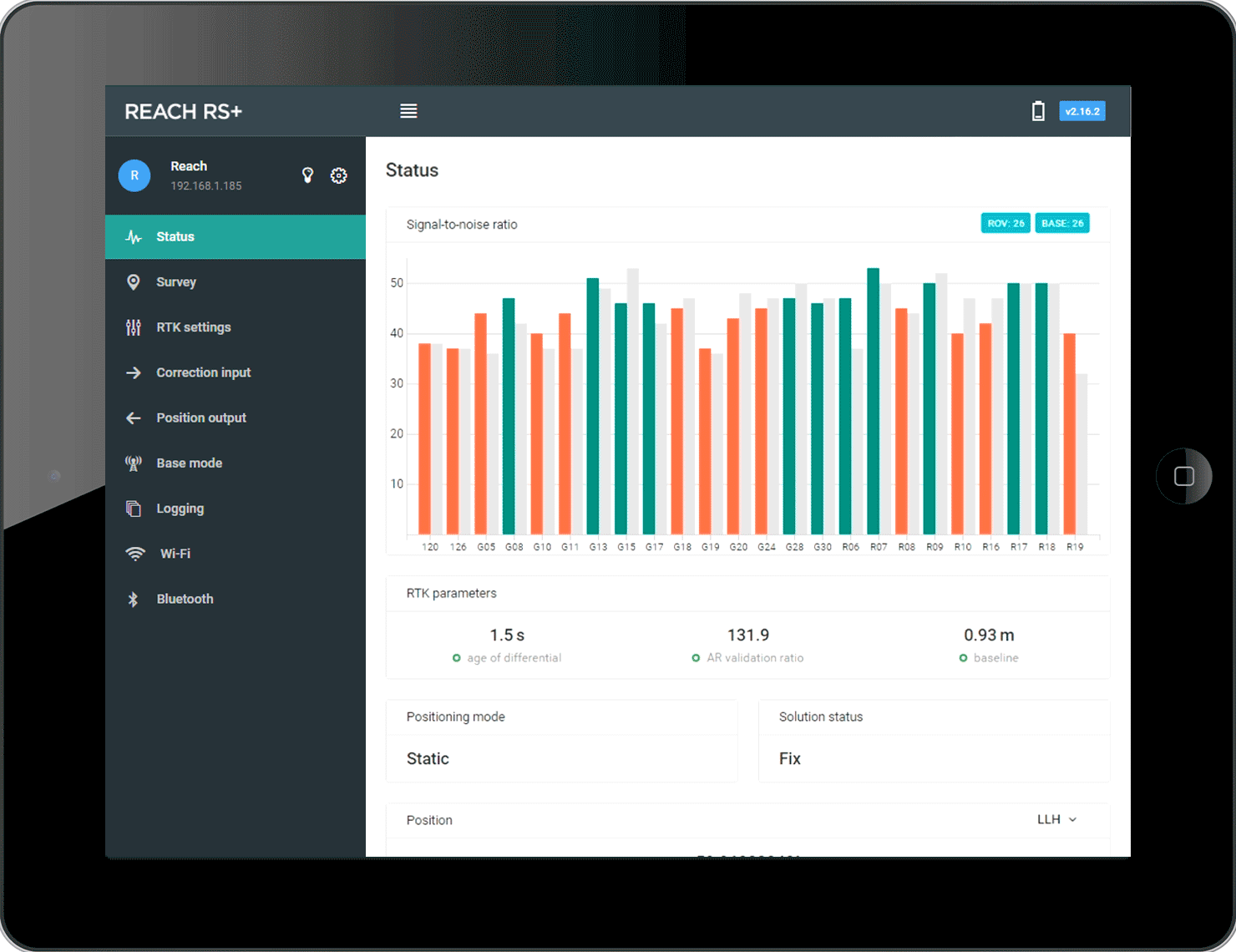Click the v2.16.2 version button

[x=1082, y=111]
